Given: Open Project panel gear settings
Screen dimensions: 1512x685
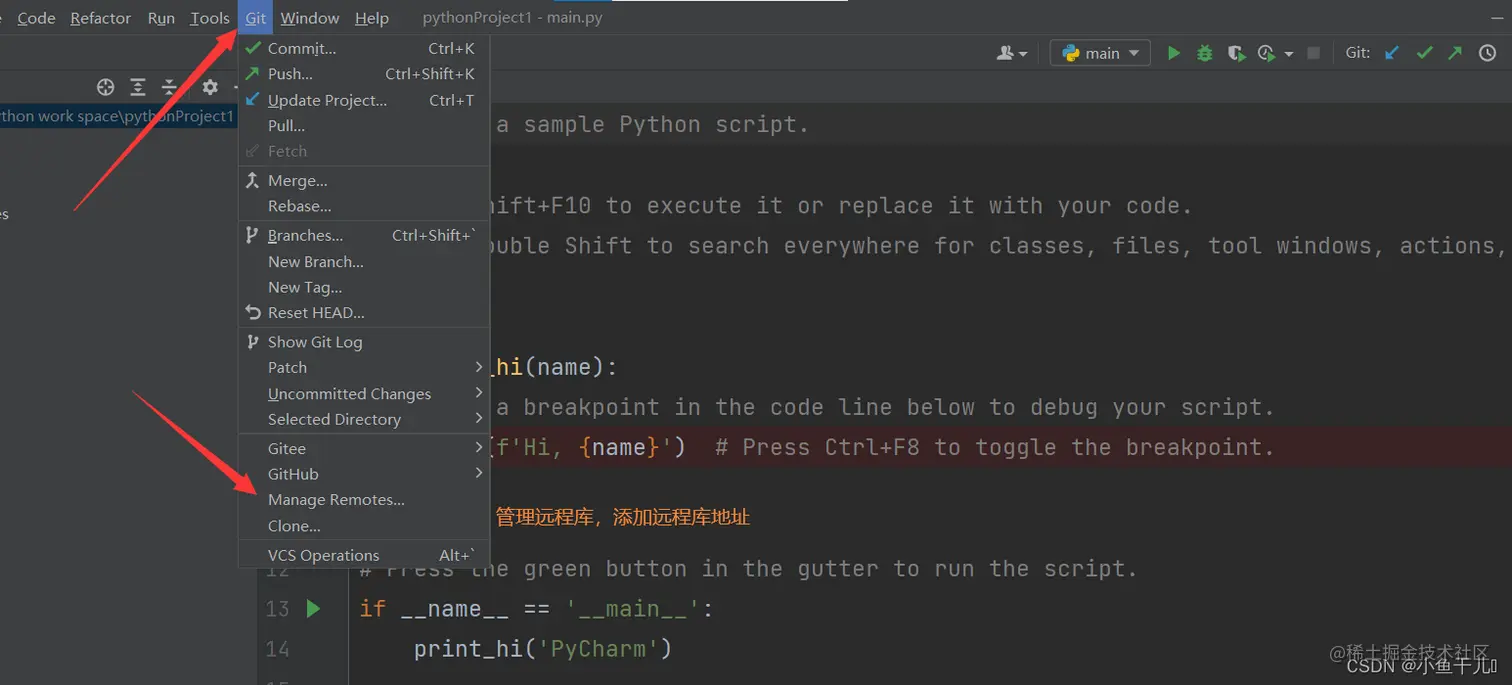Looking at the screenshot, I should [210, 87].
